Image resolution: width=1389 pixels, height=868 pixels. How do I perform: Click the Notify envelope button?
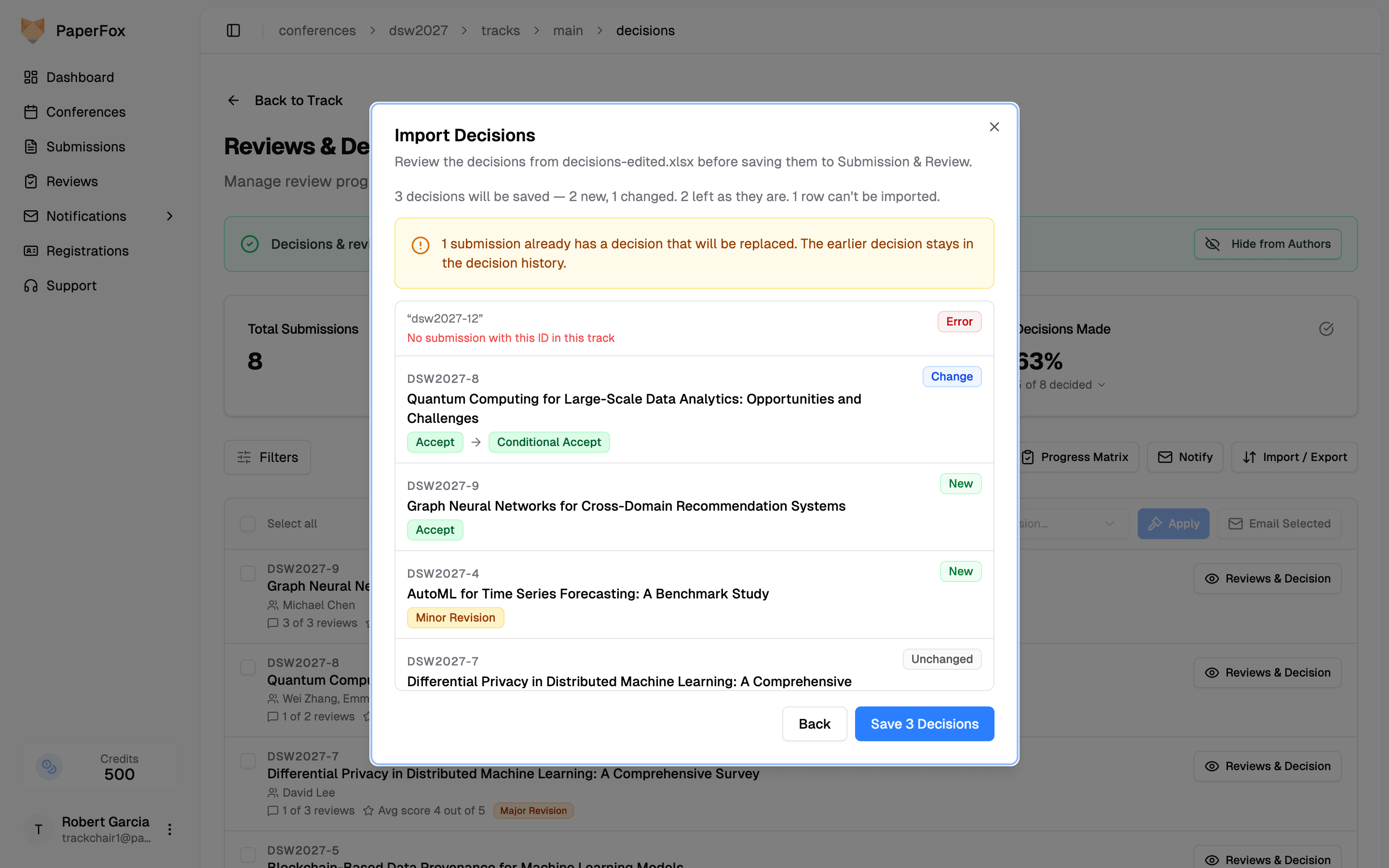tap(1185, 457)
